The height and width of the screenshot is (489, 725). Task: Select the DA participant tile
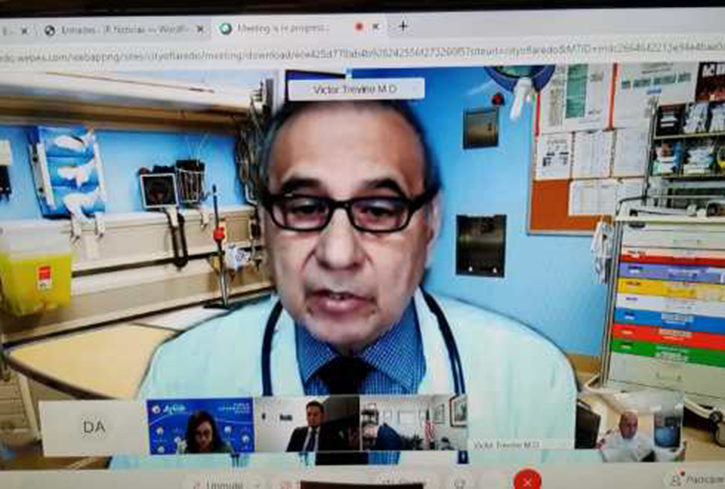[94, 427]
